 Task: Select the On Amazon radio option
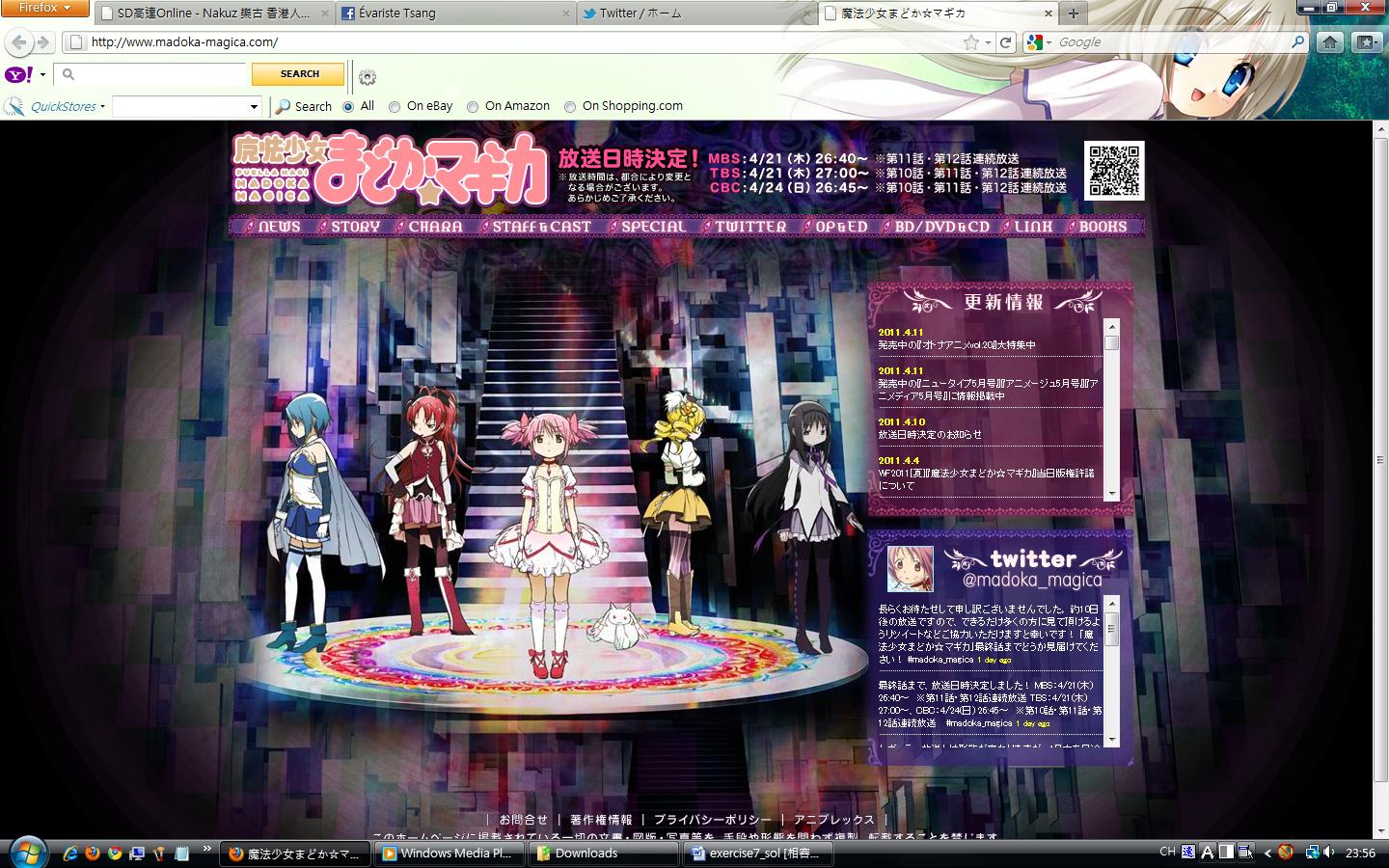tap(473, 106)
